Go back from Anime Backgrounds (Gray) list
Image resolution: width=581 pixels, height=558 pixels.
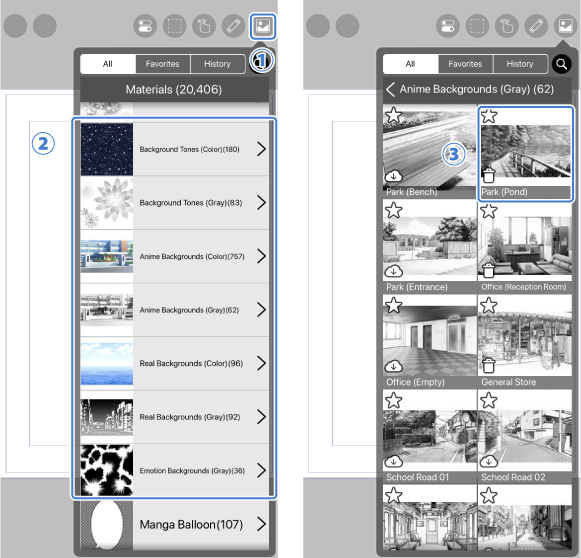[x=390, y=89]
